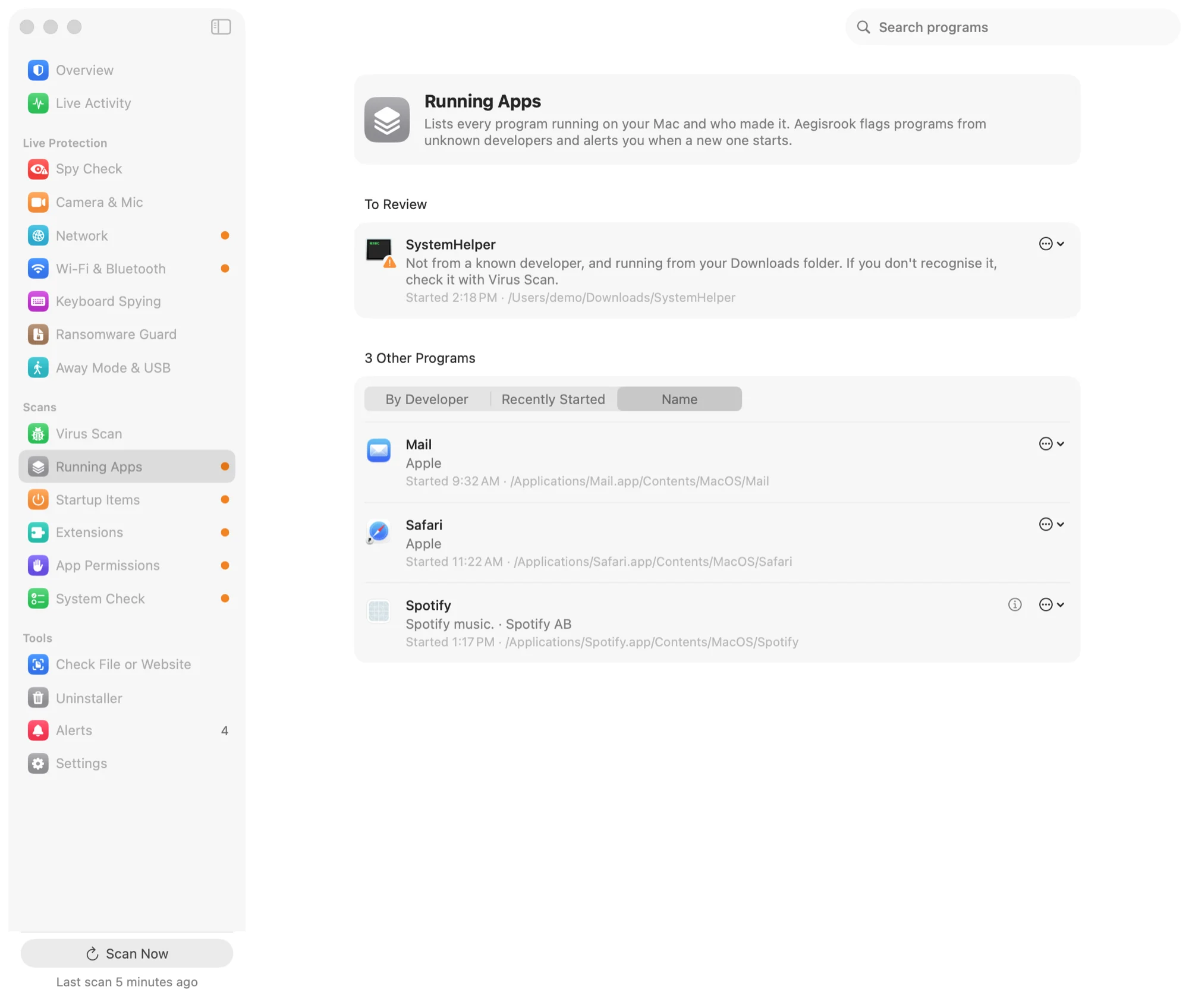This screenshot has width=1189, height=1008.
Task: Expand SystemHelper options menu
Action: [x=1051, y=244]
